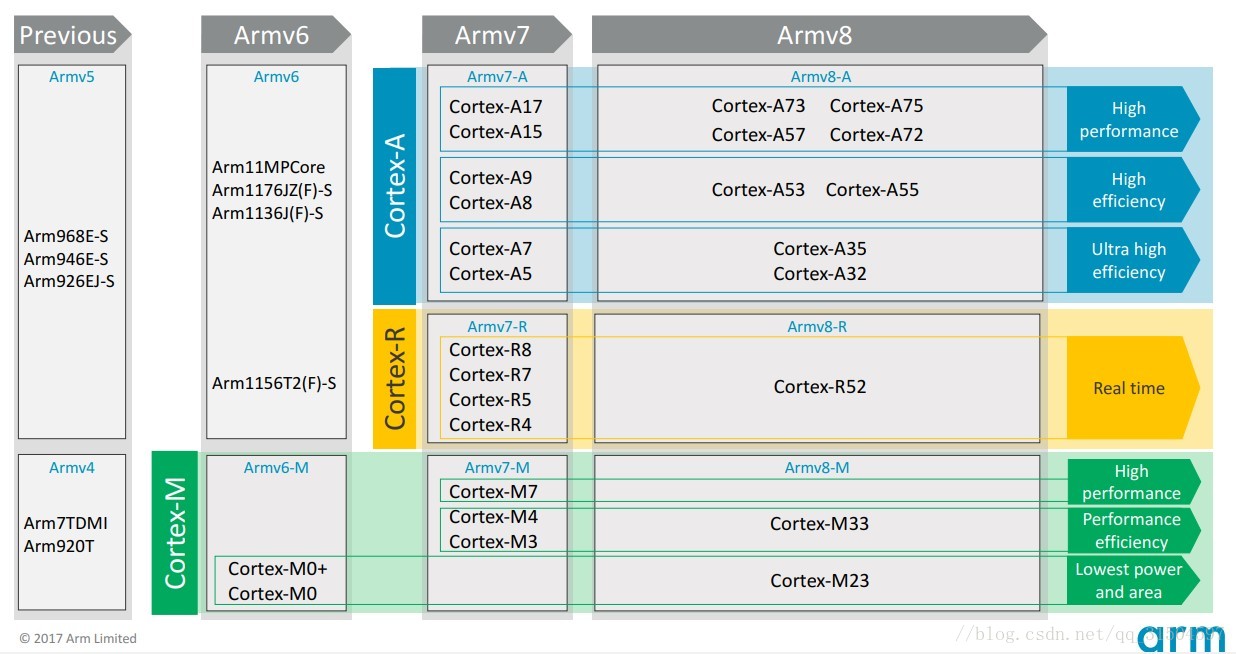Select Arm946E-S text
Screen dimensions: 1236x654
[x=66, y=259]
